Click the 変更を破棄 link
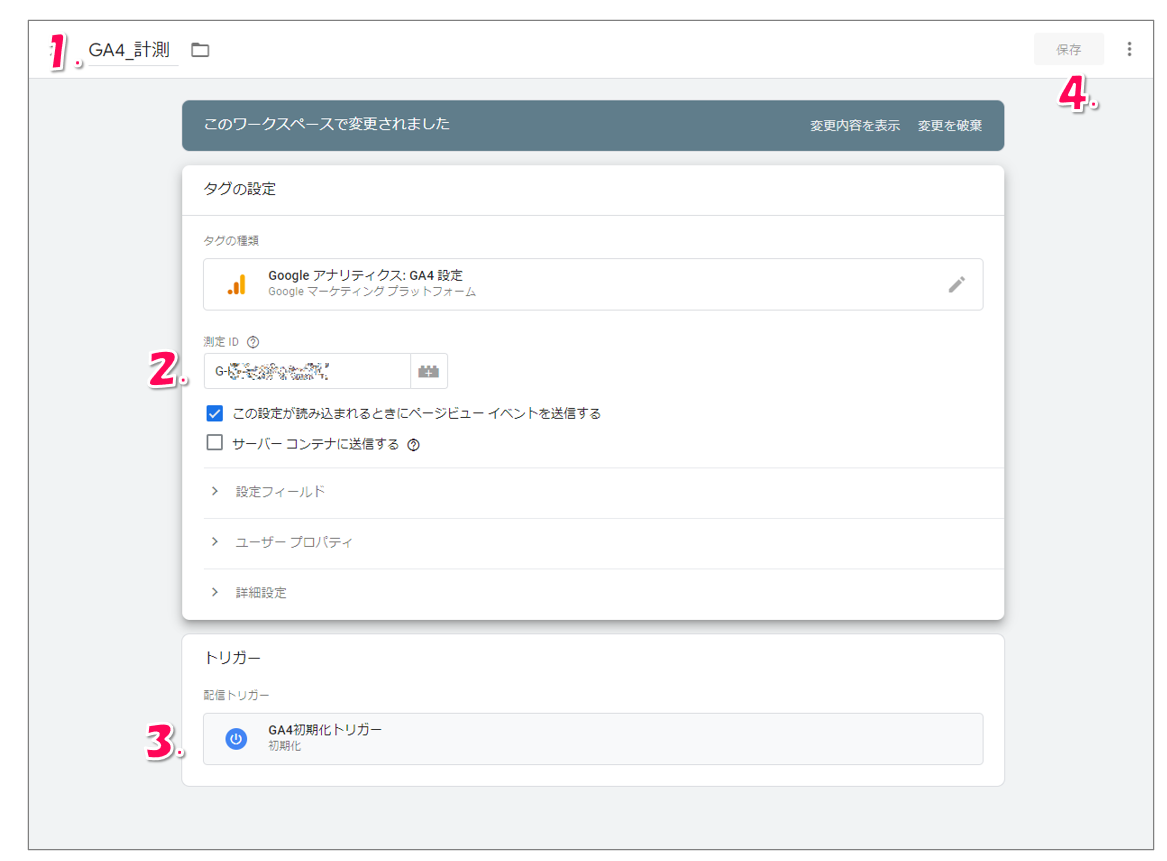 click(949, 126)
